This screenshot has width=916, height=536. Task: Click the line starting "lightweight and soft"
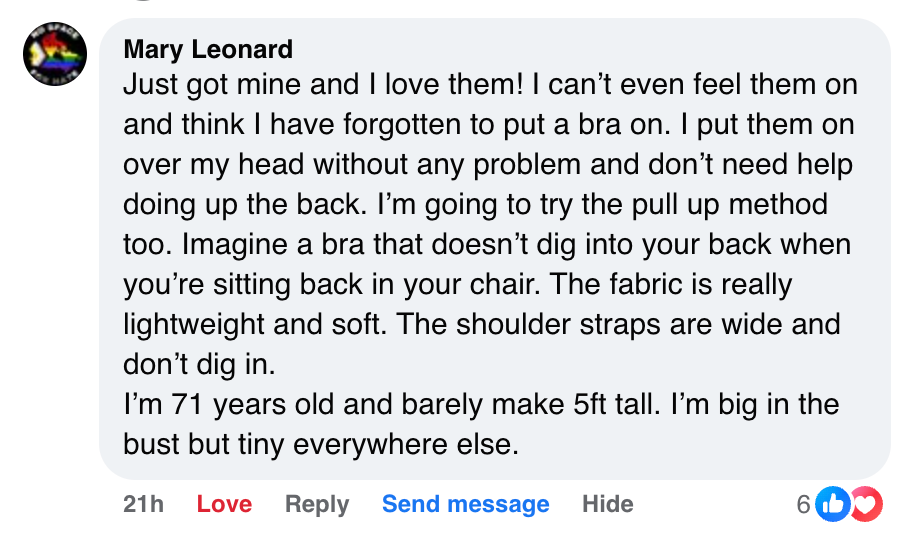480,325
